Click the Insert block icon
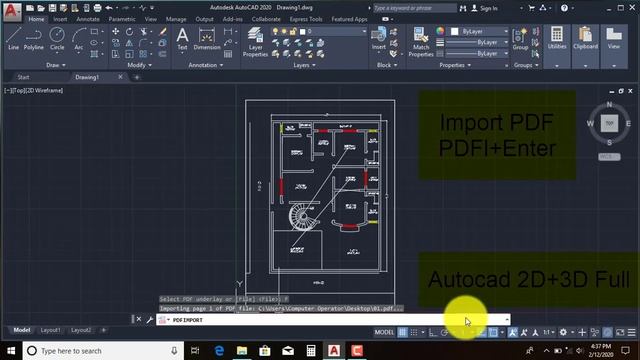The width and height of the screenshot is (640, 360). click(378, 39)
